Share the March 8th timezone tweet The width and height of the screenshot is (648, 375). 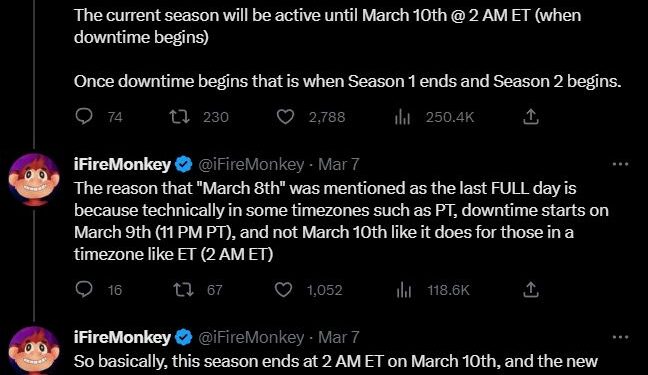[531, 290]
